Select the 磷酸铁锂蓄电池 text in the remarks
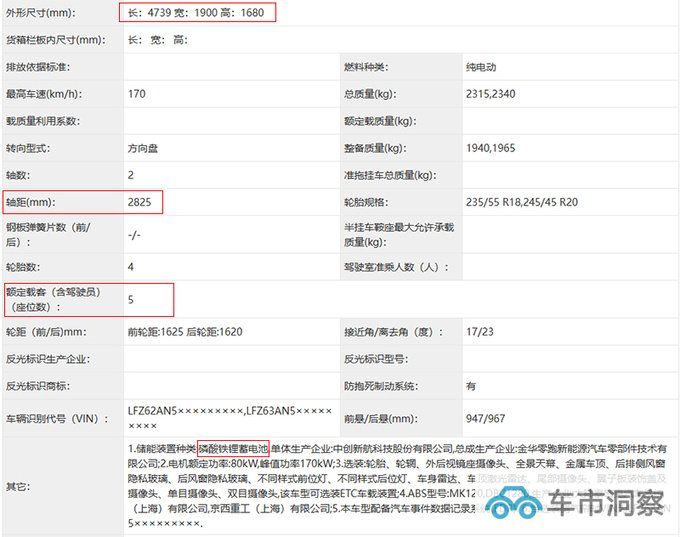 (233, 449)
